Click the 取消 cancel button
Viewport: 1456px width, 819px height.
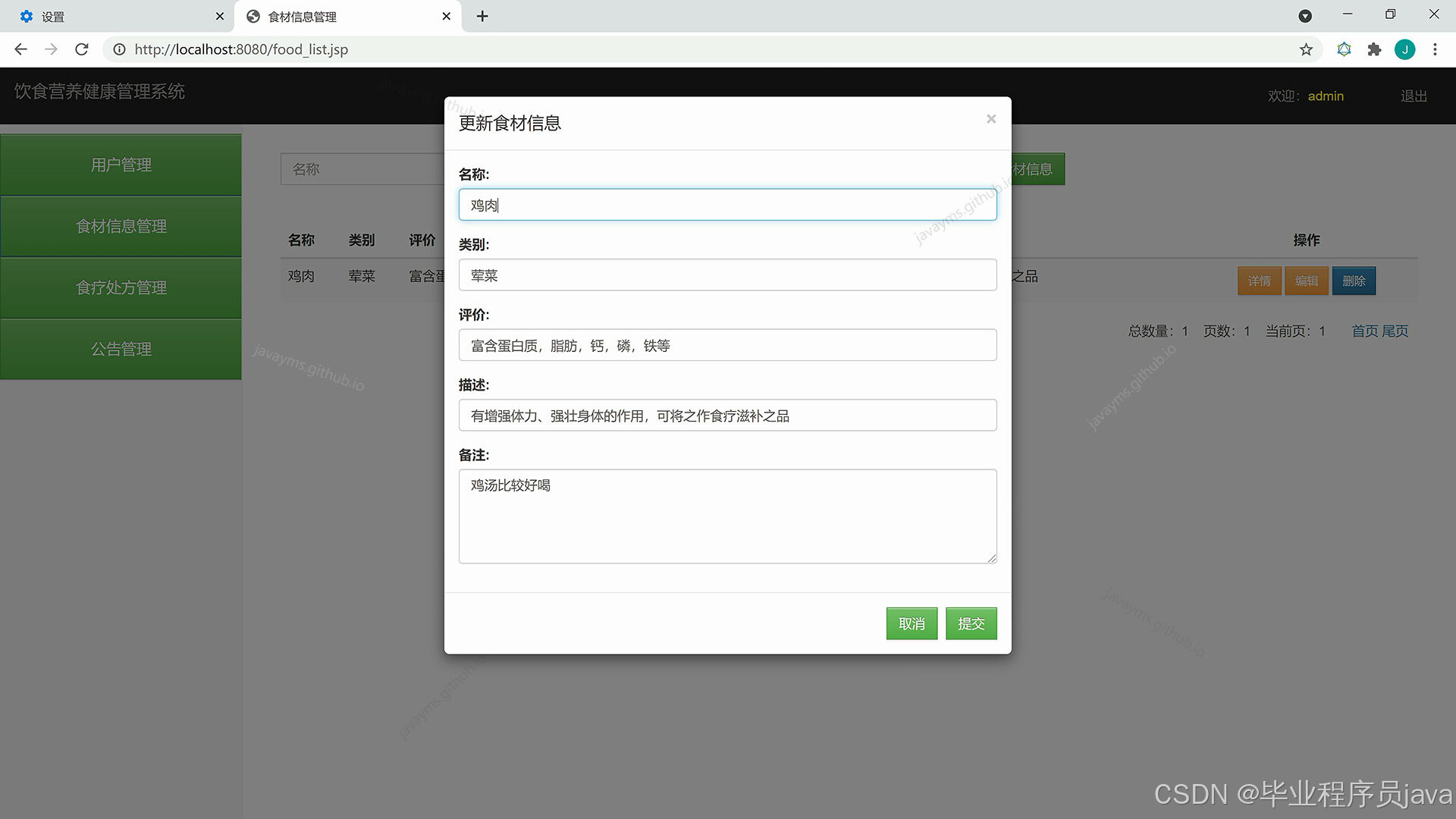[x=912, y=623]
